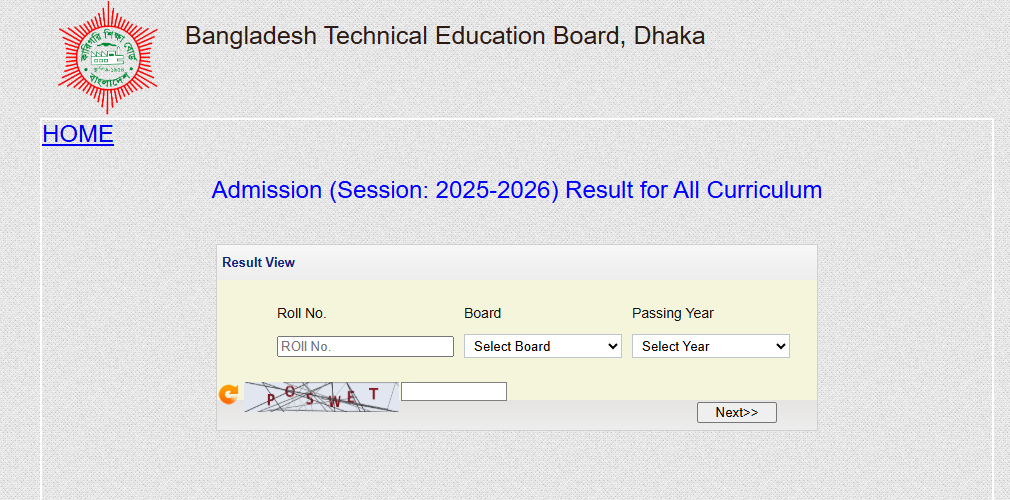The image size is (1010, 500).
Task: Click the Board field label
Action: 483,313
